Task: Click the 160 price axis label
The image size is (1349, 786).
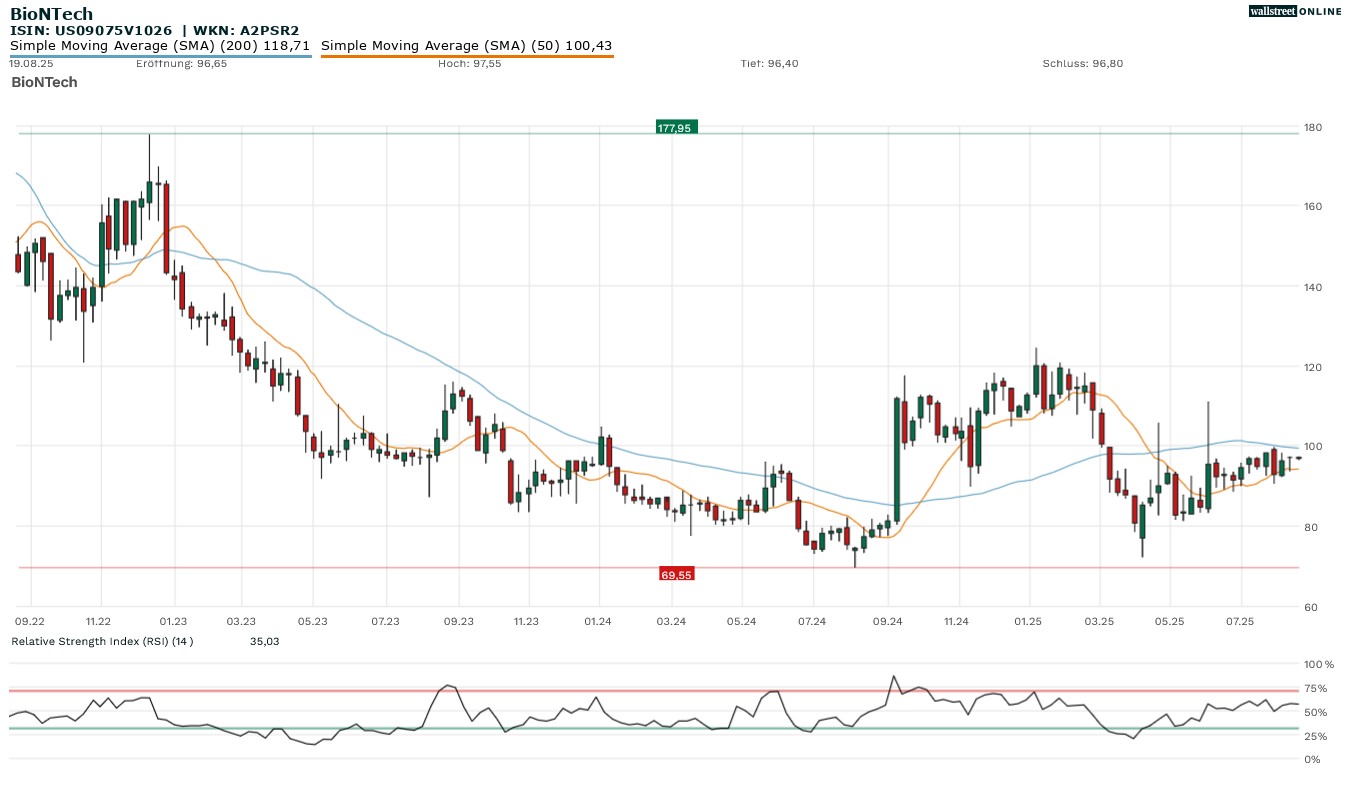Action: 1313,207
